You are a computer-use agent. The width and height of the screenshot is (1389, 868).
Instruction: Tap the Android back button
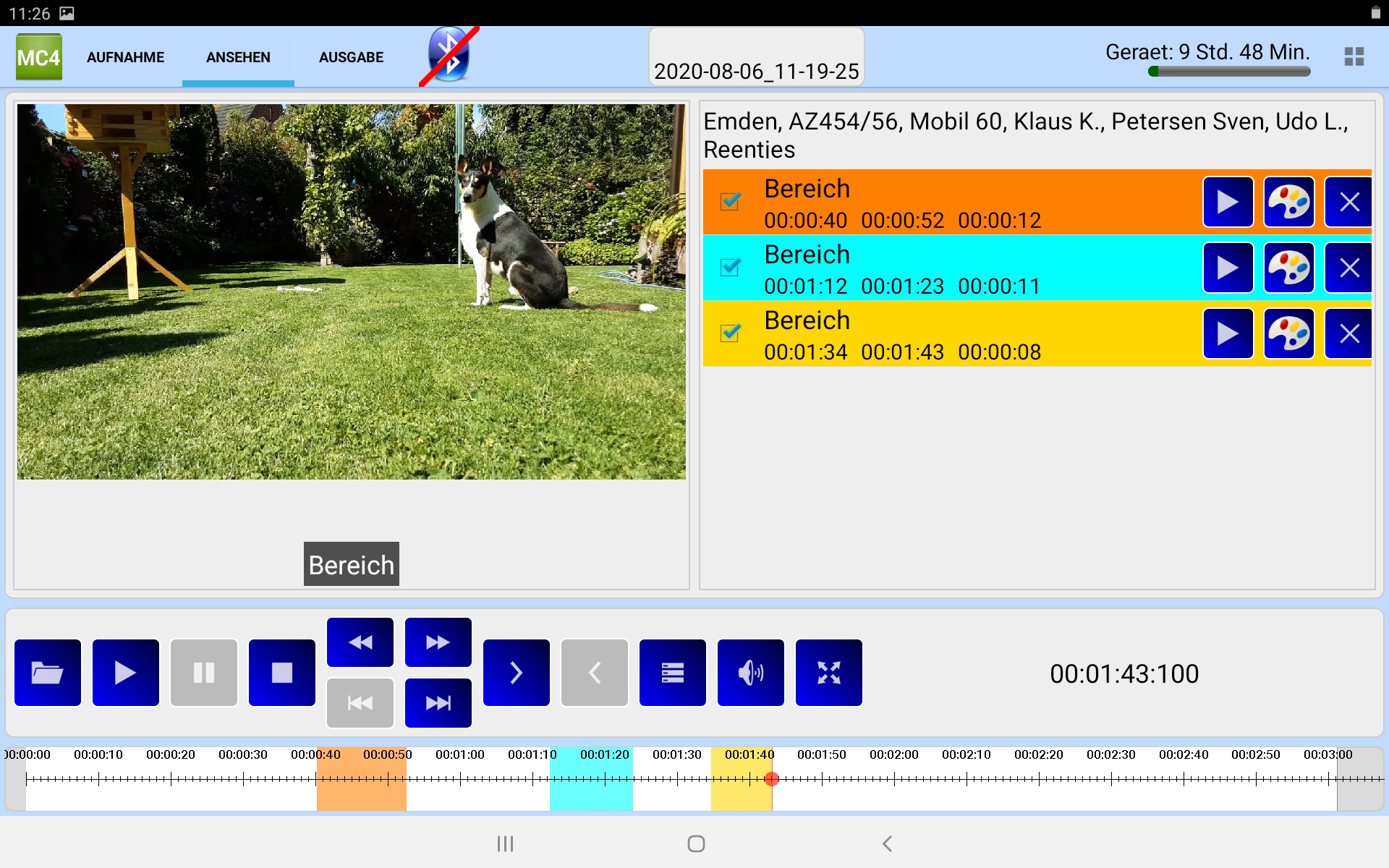[887, 843]
